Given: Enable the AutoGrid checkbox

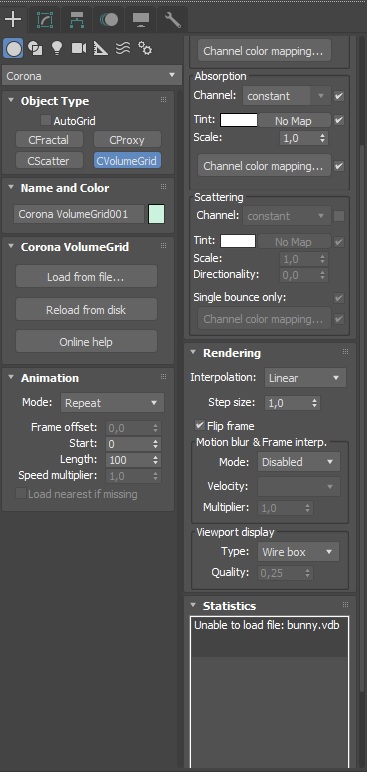Looking at the screenshot, I should point(46,121).
